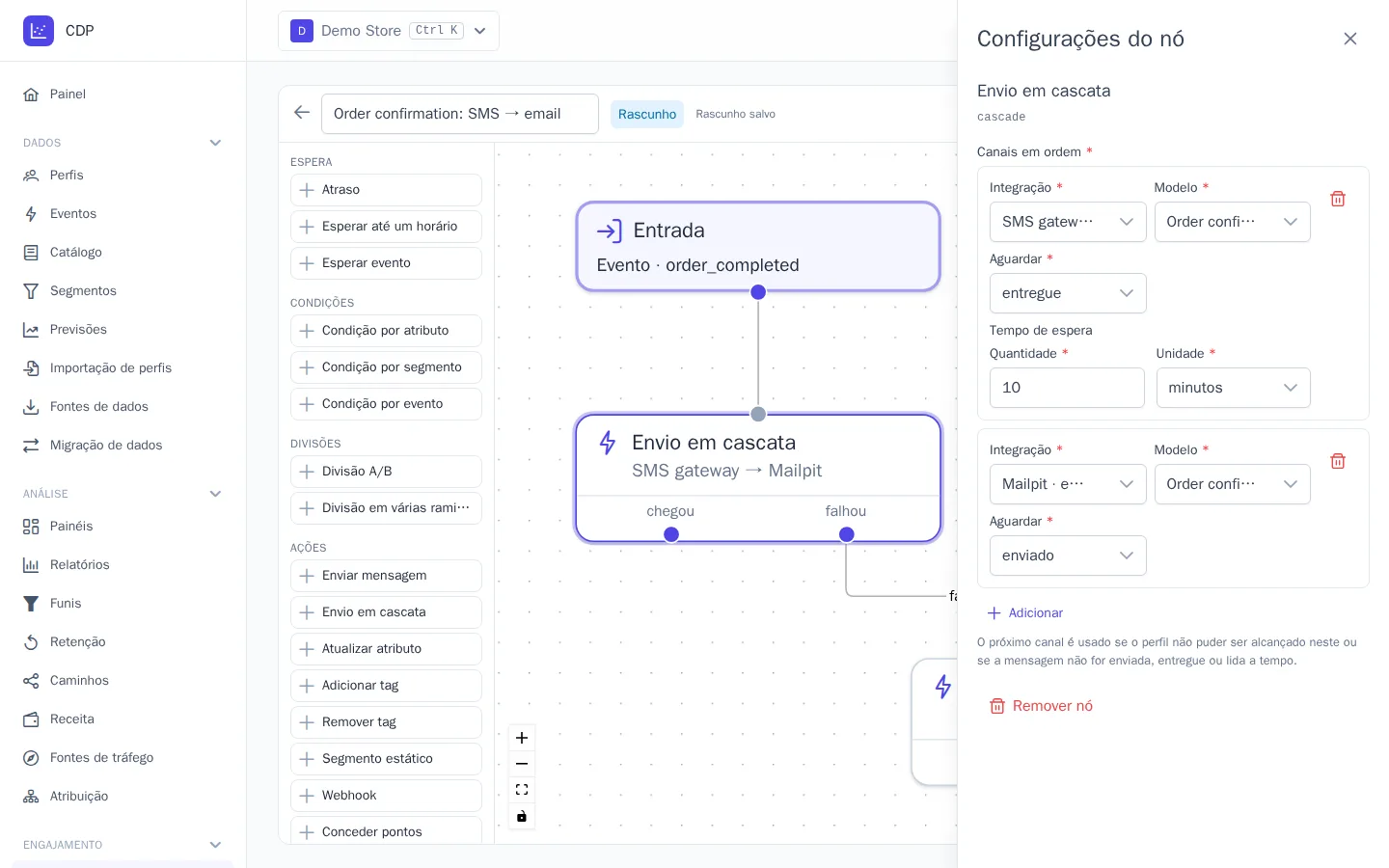1389x868 pixels.
Task: Go to Perfis in sidebar
Action: tap(123, 176)
